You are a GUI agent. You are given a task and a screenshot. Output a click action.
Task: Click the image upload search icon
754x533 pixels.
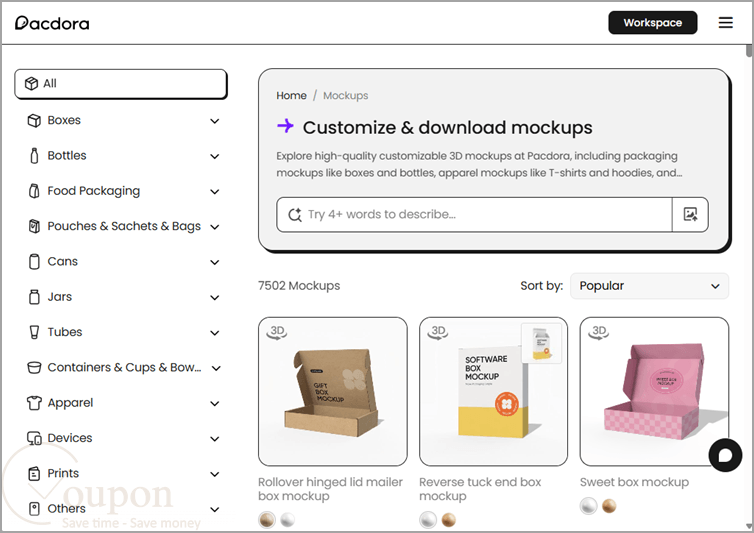(691, 215)
